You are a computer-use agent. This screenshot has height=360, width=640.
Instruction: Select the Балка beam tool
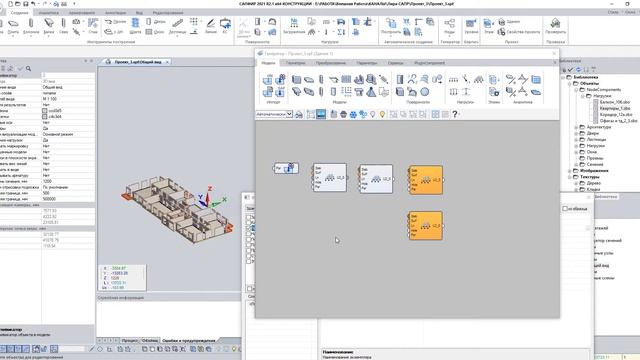click(x=49, y=27)
